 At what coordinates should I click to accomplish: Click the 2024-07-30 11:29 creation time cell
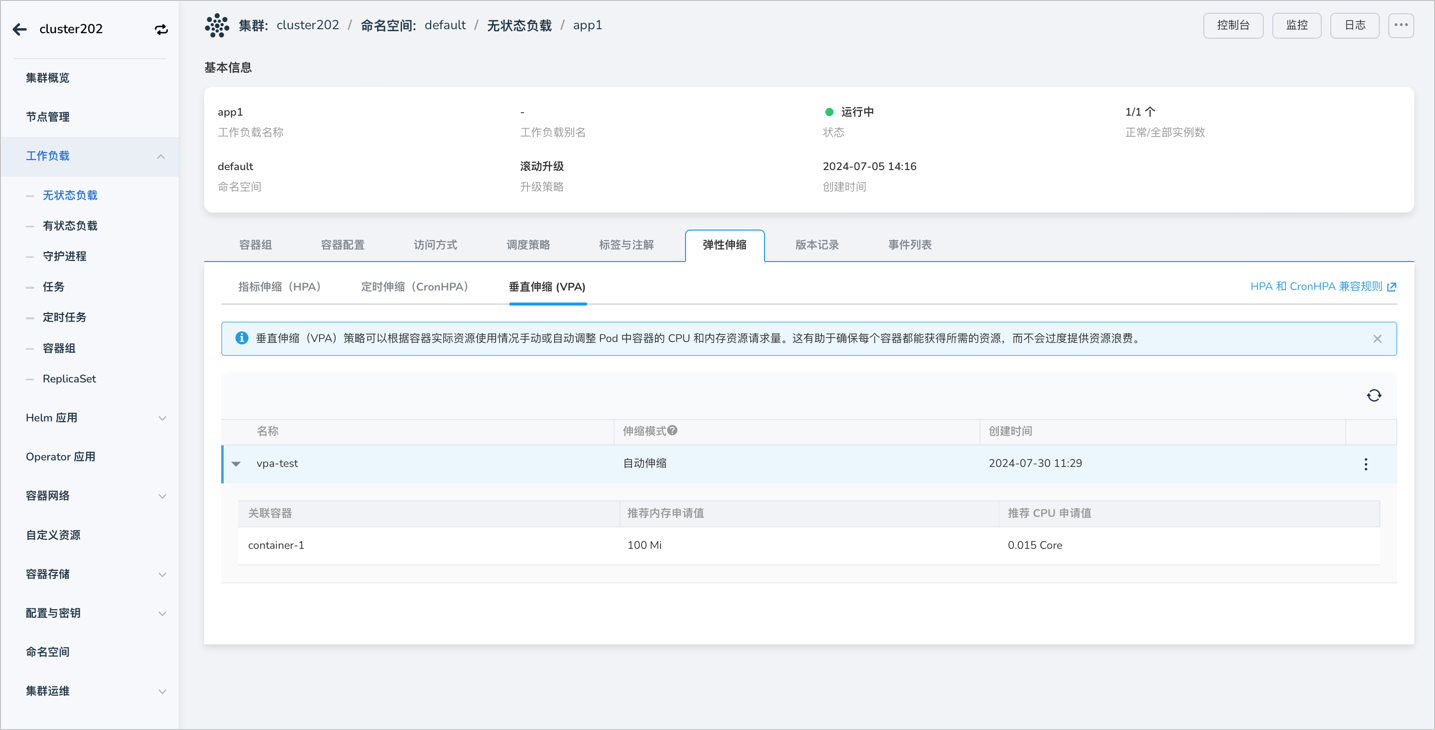coord(1035,464)
